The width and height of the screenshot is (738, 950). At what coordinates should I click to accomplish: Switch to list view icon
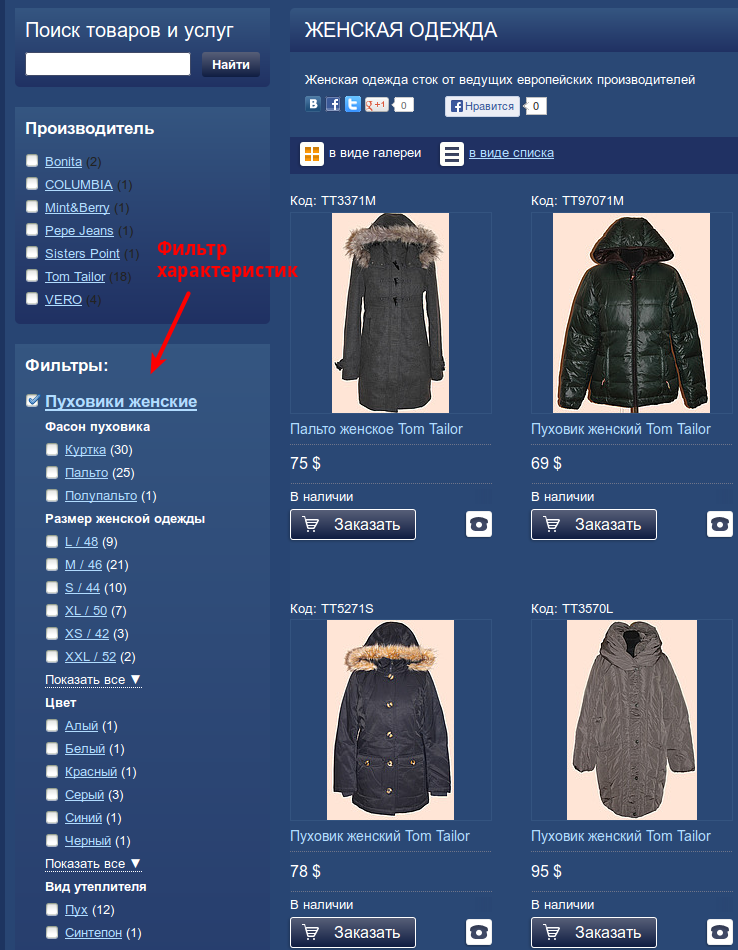point(451,154)
